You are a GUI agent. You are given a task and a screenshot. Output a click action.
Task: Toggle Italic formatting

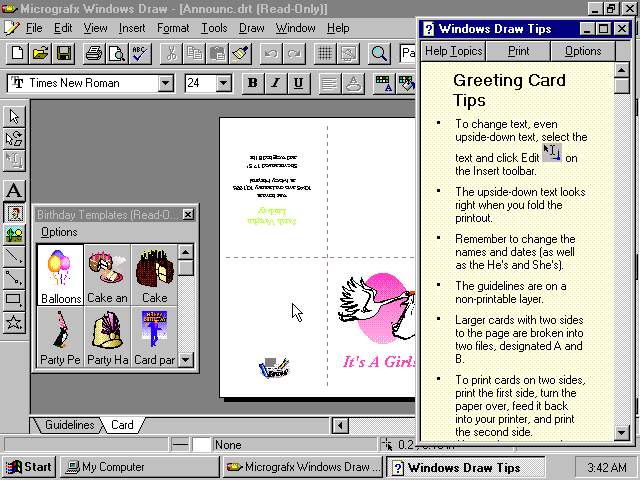click(276, 83)
